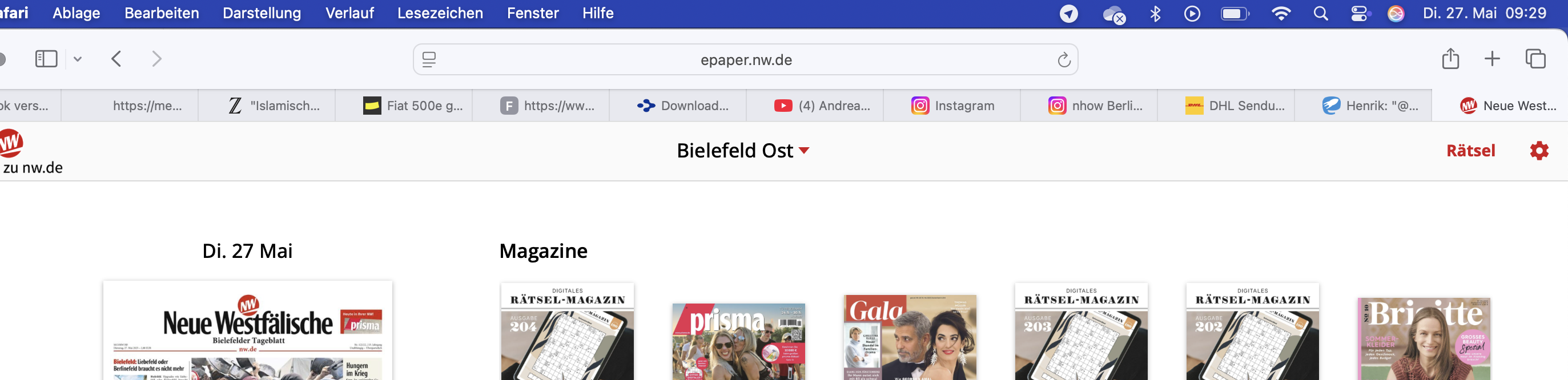1568x380 pixels.
Task: Toggle the Safari sidebar icon
Action: [x=46, y=59]
